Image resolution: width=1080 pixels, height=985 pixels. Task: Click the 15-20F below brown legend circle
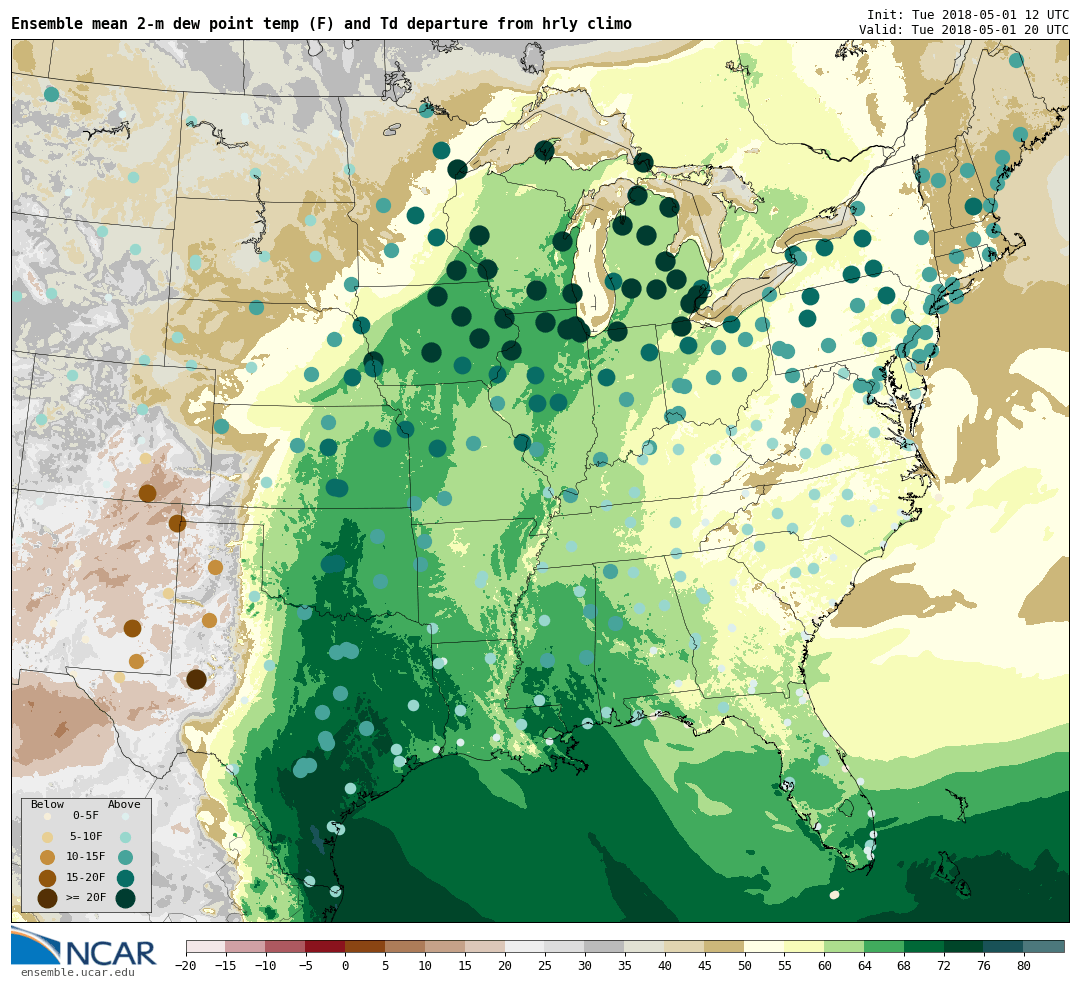pyautogui.click(x=48, y=878)
